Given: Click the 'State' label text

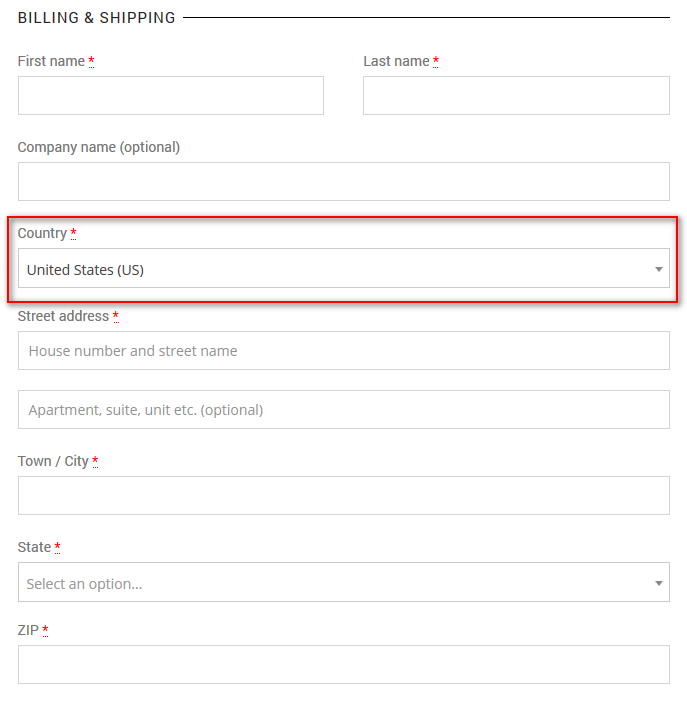Looking at the screenshot, I should (34, 547).
